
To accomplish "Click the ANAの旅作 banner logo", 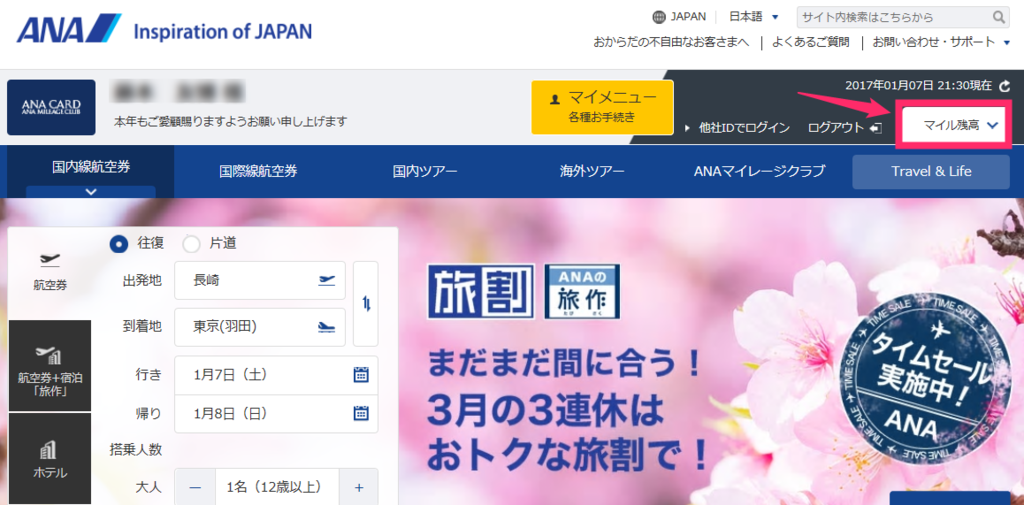I will tap(583, 291).
